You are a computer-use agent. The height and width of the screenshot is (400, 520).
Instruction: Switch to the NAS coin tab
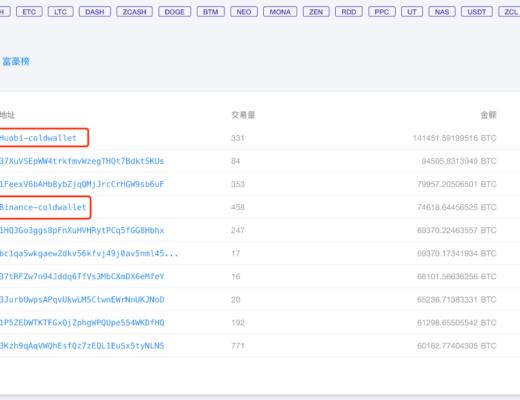pyautogui.click(x=442, y=12)
